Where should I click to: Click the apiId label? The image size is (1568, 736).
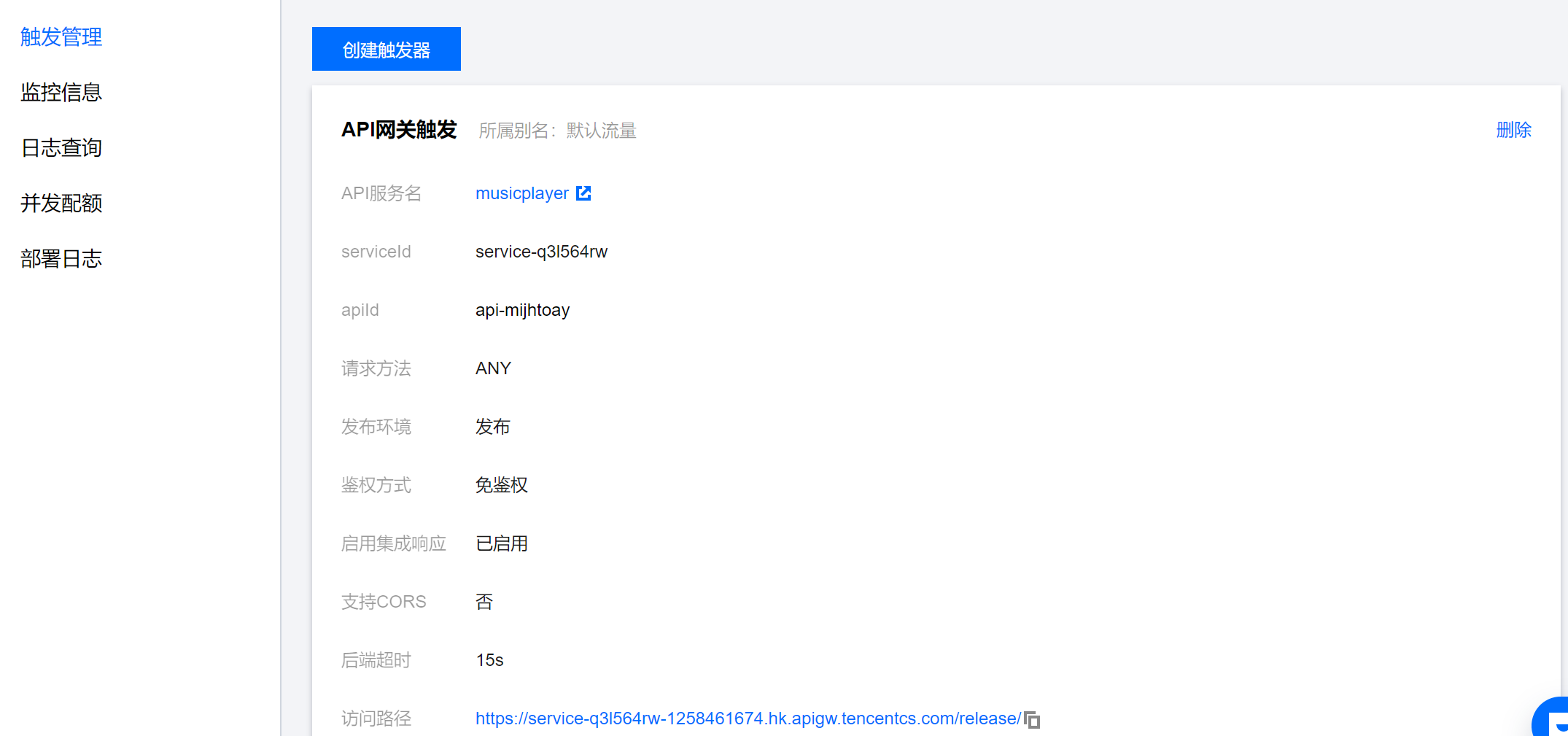pos(360,310)
